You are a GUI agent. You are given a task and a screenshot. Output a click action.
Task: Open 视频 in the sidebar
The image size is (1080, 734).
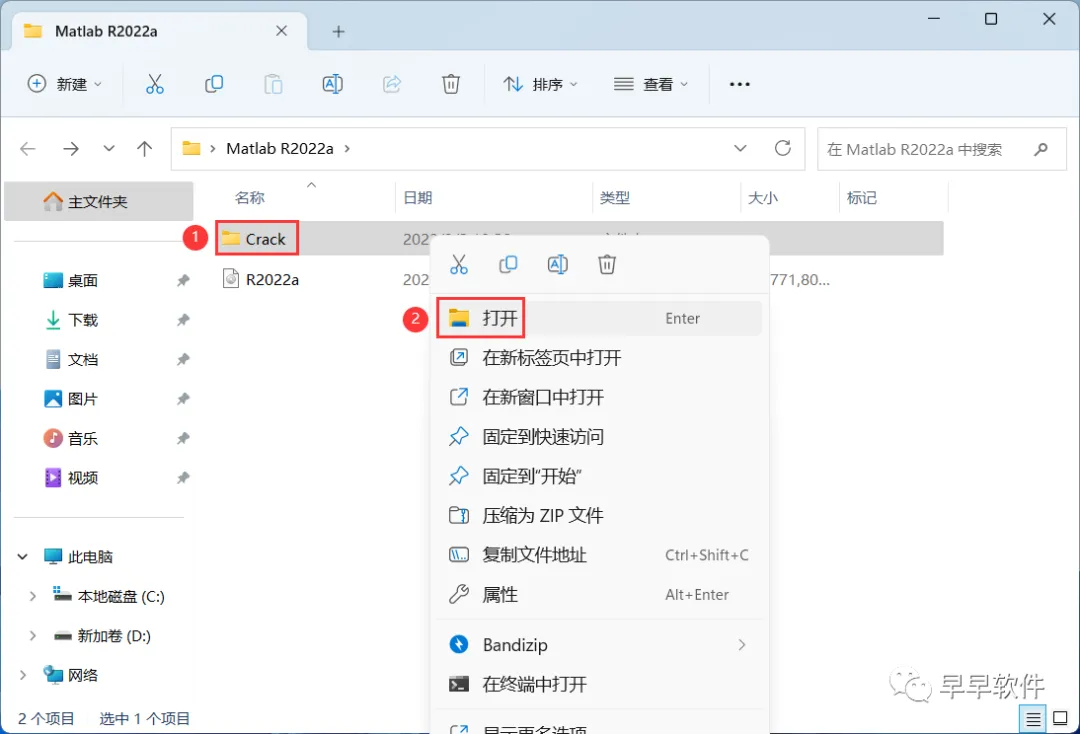(x=83, y=477)
